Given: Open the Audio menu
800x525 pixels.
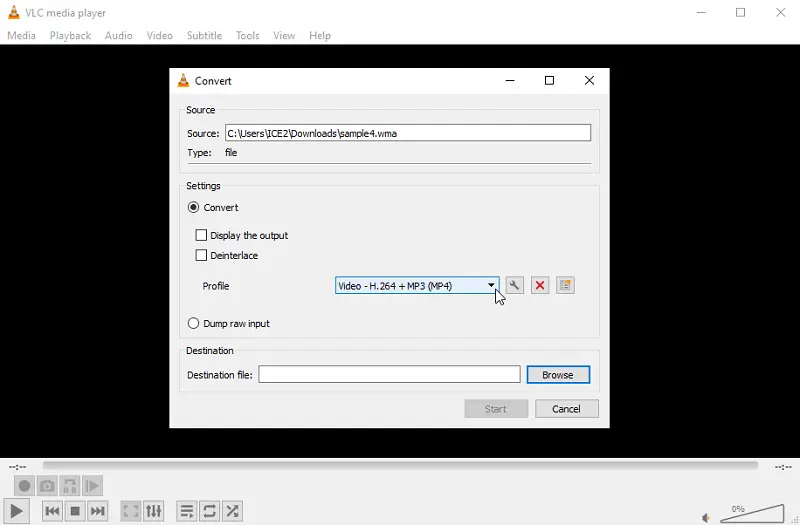Looking at the screenshot, I should pyautogui.click(x=119, y=36).
